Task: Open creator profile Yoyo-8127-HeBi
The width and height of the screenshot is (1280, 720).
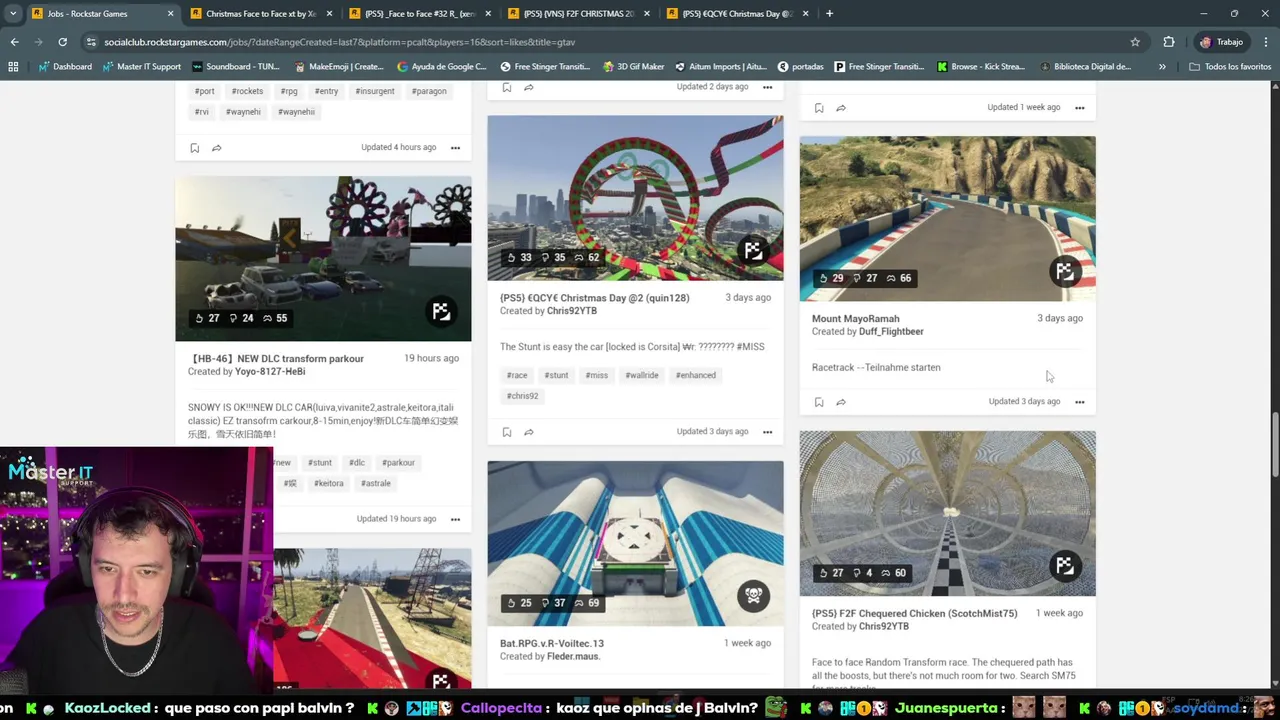Action: click(x=270, y=372)
